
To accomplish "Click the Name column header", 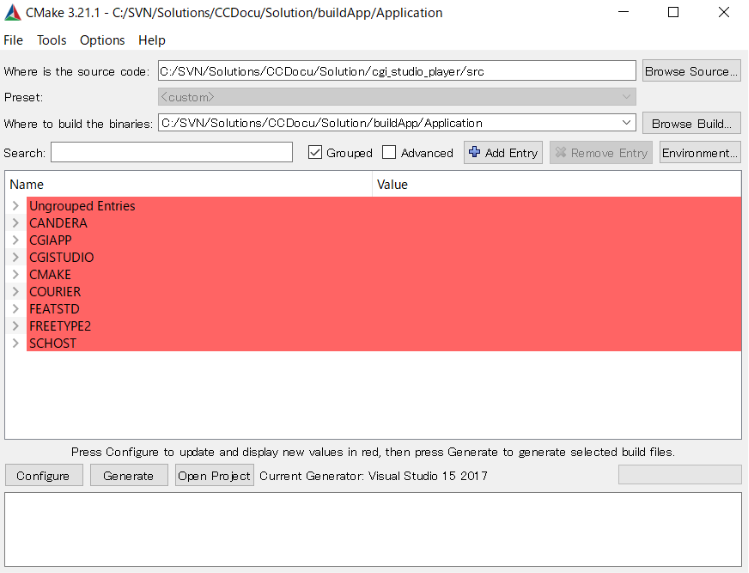I will (x=188, y=184).
